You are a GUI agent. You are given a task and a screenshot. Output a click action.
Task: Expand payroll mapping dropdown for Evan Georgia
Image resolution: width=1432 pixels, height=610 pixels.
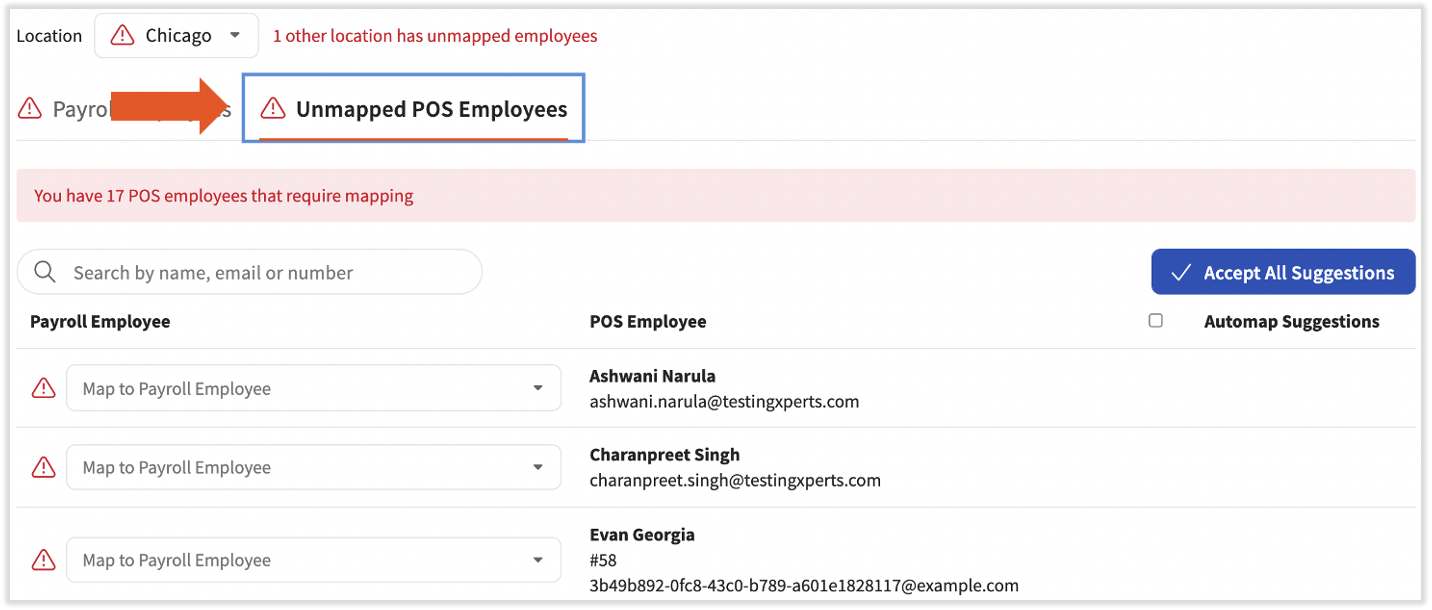[x=313, y=560]
